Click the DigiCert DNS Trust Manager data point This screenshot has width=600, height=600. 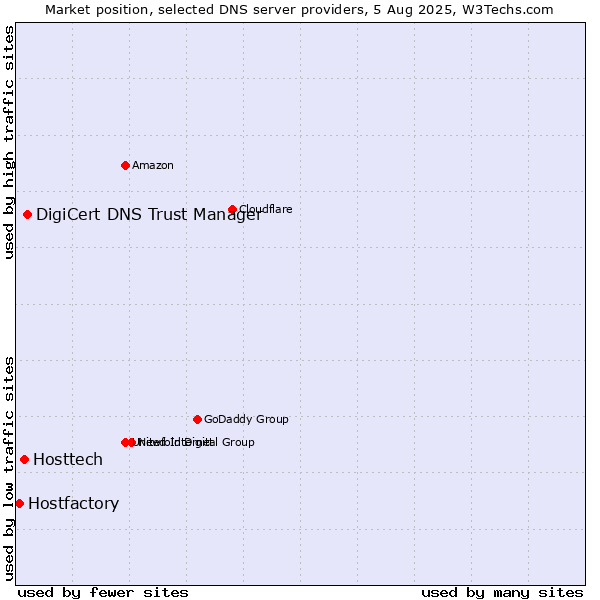(27, 214)
